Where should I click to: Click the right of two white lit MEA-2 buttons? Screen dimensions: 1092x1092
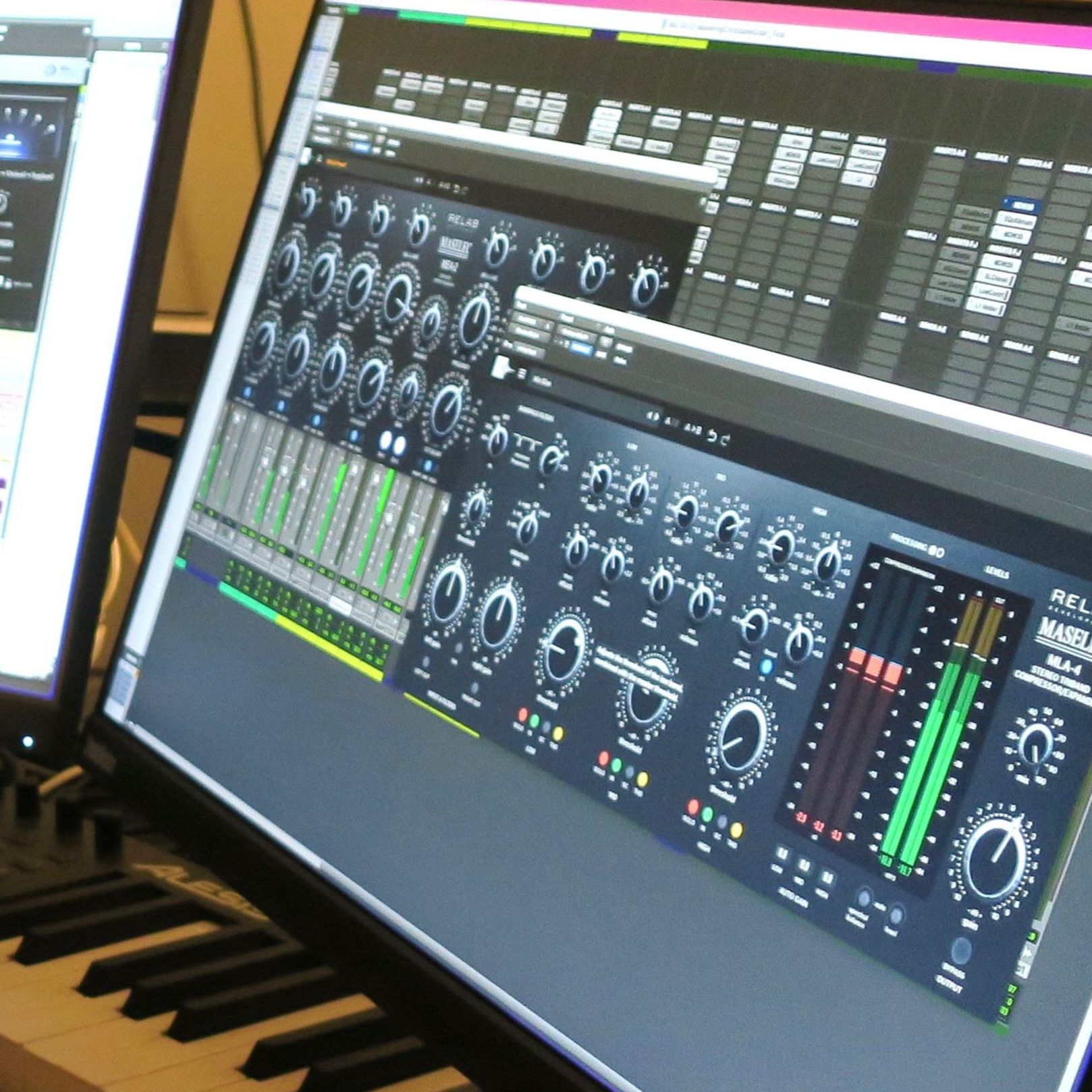[x=400, y=445]
